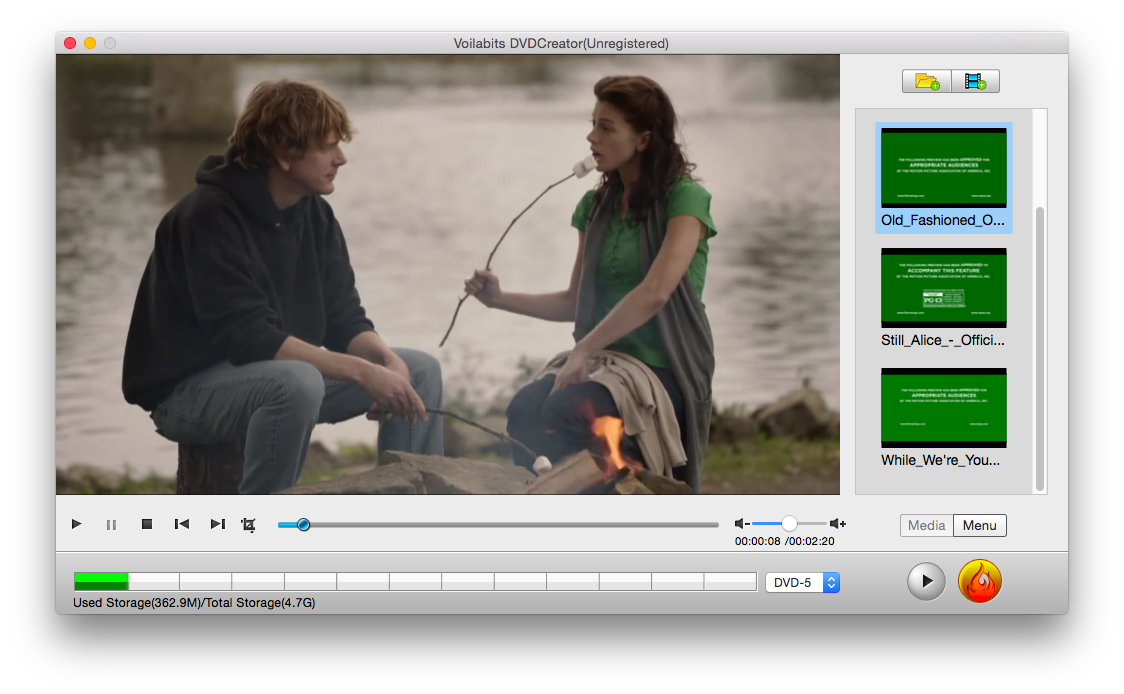Click the round preview play button

926,581
